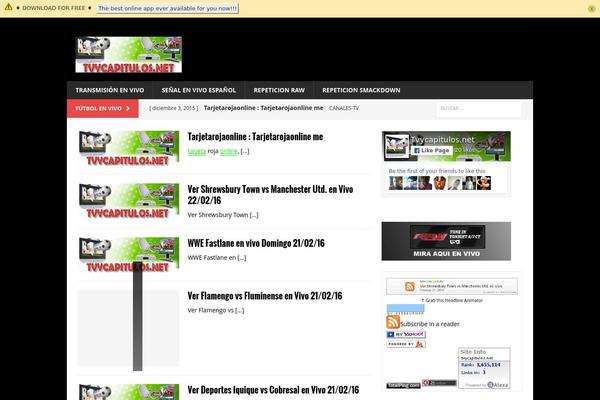Click the Alexa Site Info rank widget

[484, 368]
